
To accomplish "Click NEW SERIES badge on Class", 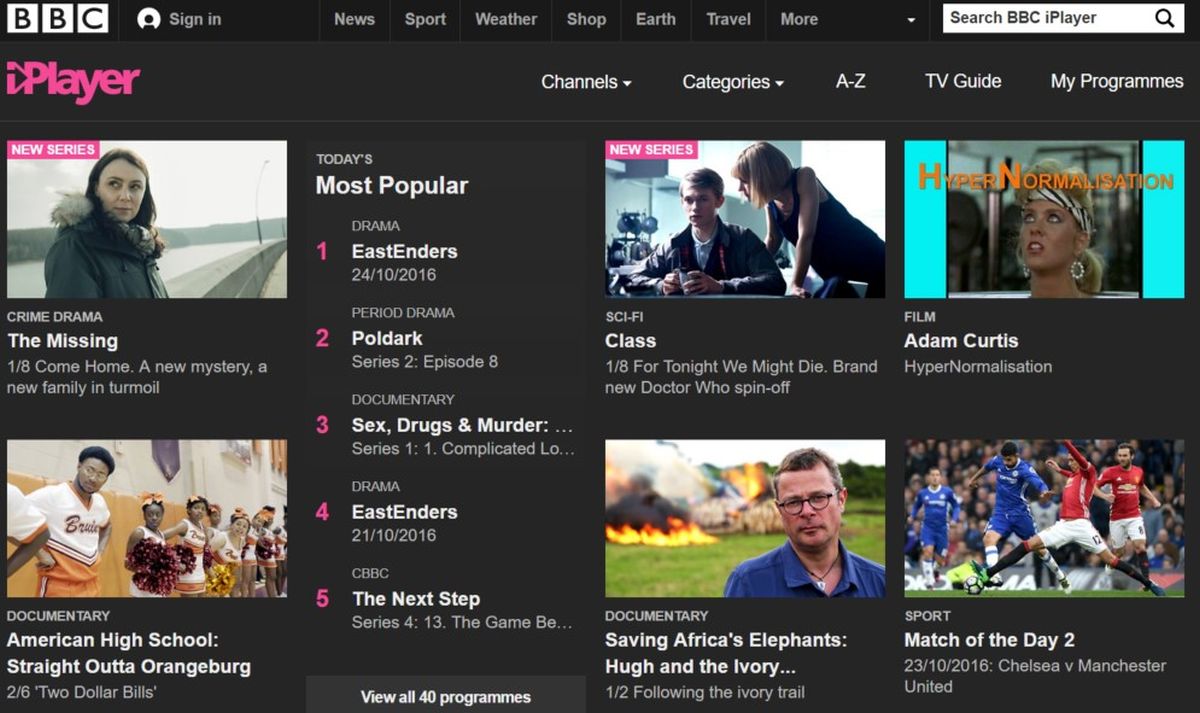I will (651, 150).
